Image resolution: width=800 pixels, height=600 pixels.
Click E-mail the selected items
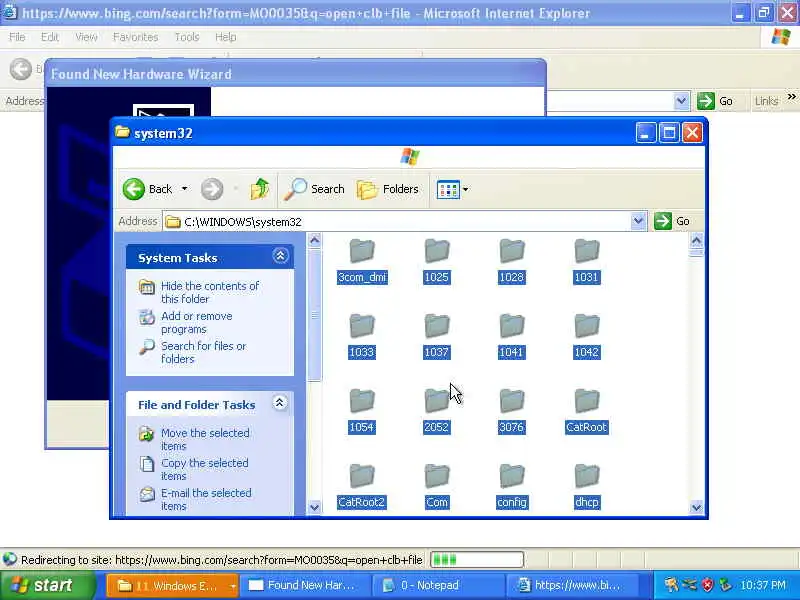coord(206,499)
